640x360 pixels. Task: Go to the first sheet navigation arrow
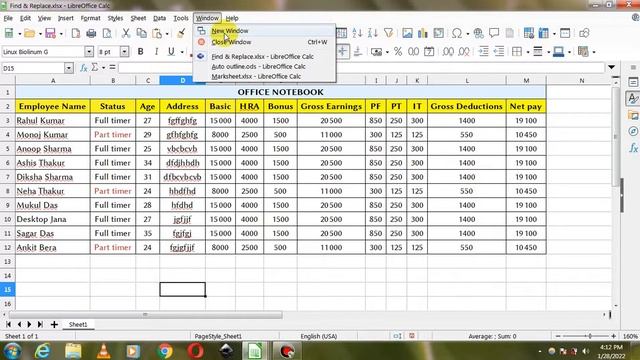[8, 324]
